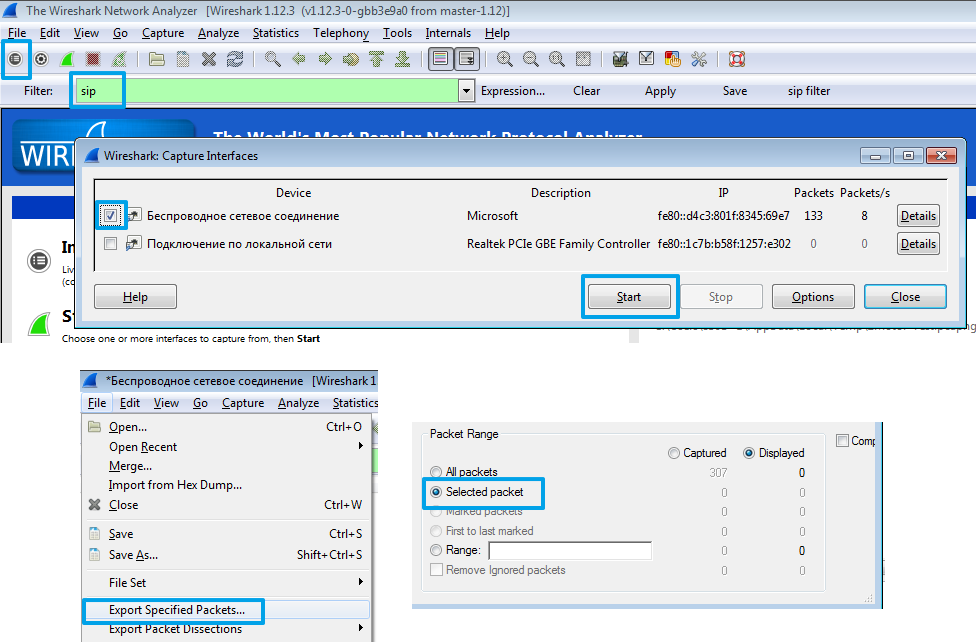Zoom out toolbar icon

pyautogui.click(x=531, y=59)
